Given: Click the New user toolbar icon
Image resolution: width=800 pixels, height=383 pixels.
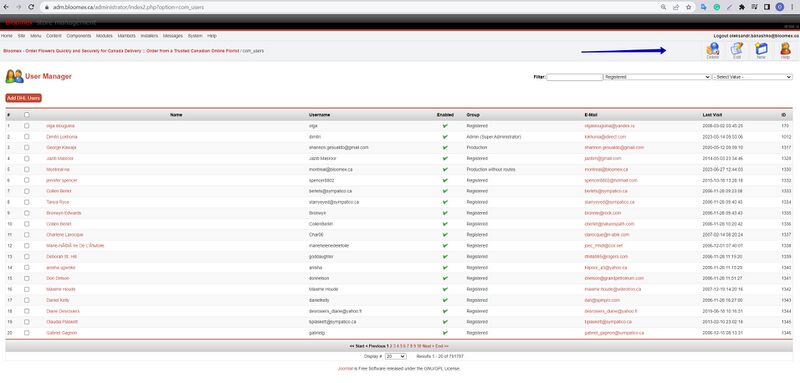Looking at the screenshot, I should [x=761, y=50].
